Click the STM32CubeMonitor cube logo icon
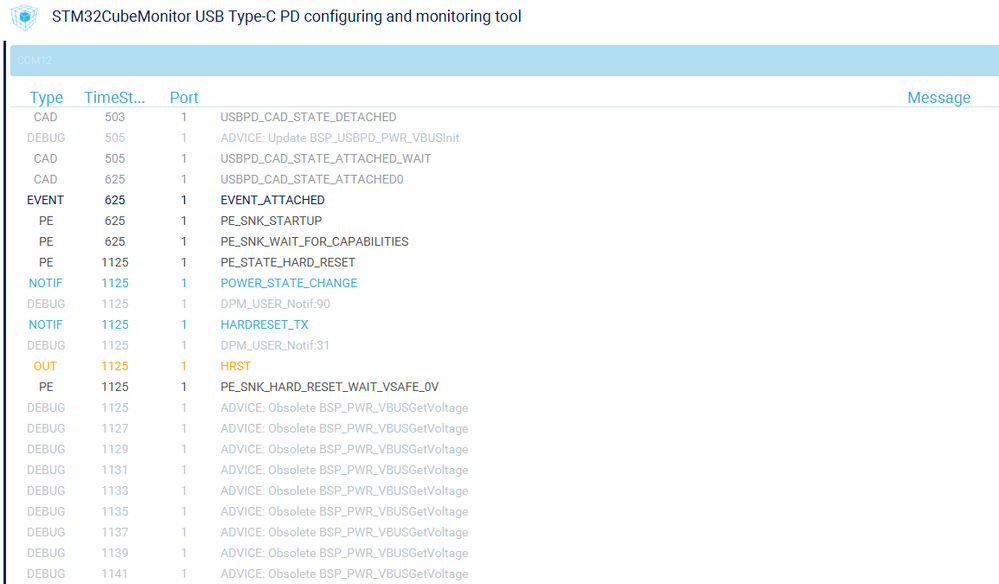 pyautogui.click(x=24, y=17)
